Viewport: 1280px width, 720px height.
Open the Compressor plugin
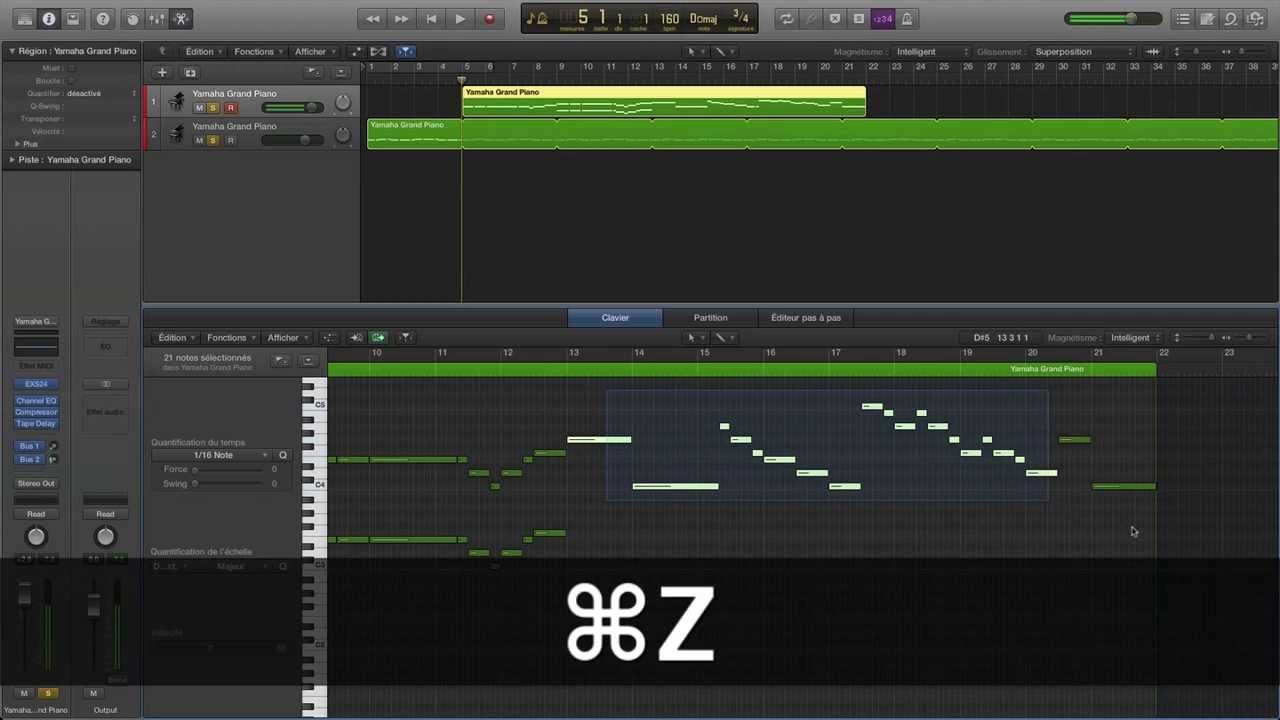tap(36, 412)
